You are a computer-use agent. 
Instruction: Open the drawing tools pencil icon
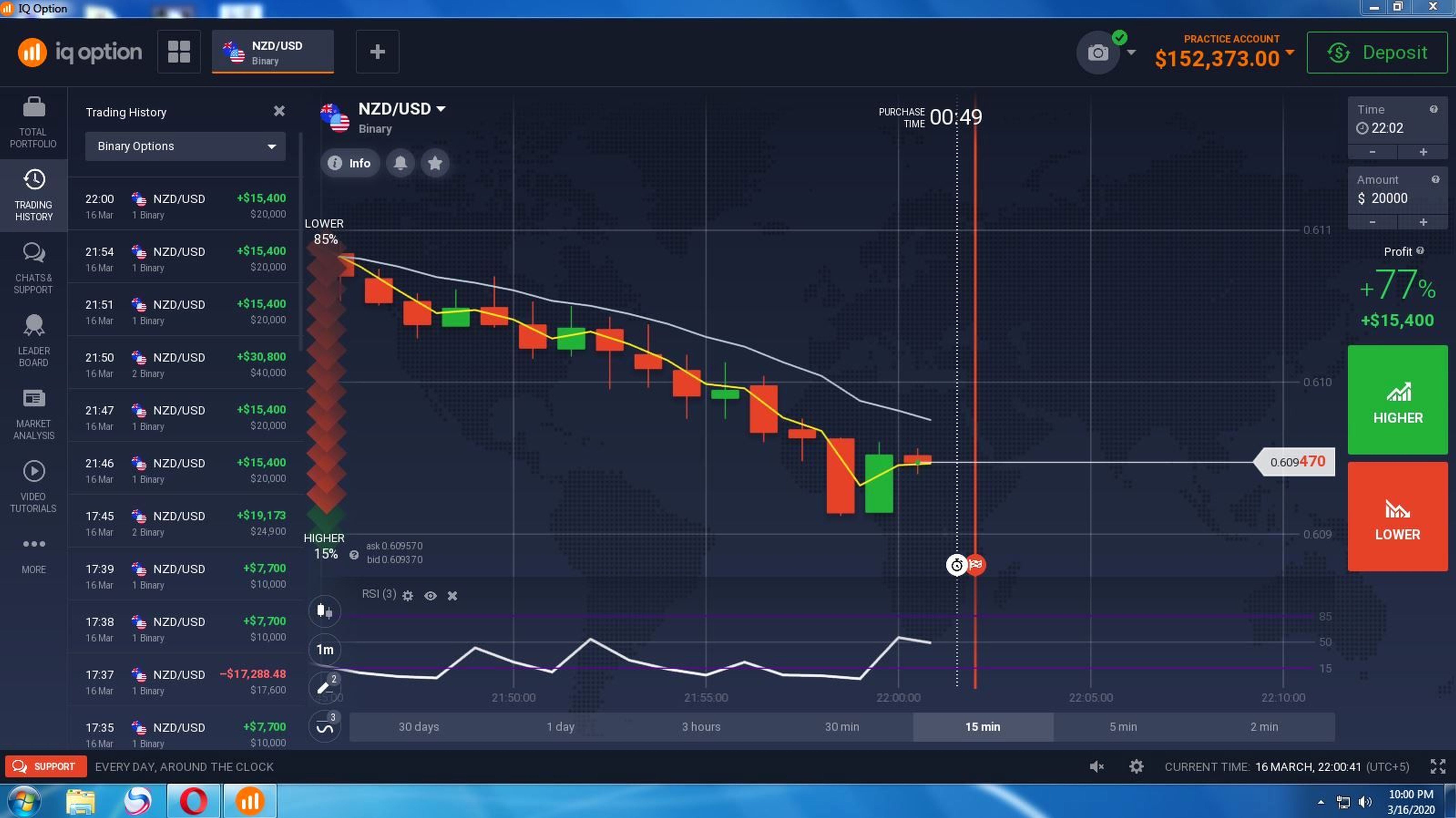[x=325, y=687]
